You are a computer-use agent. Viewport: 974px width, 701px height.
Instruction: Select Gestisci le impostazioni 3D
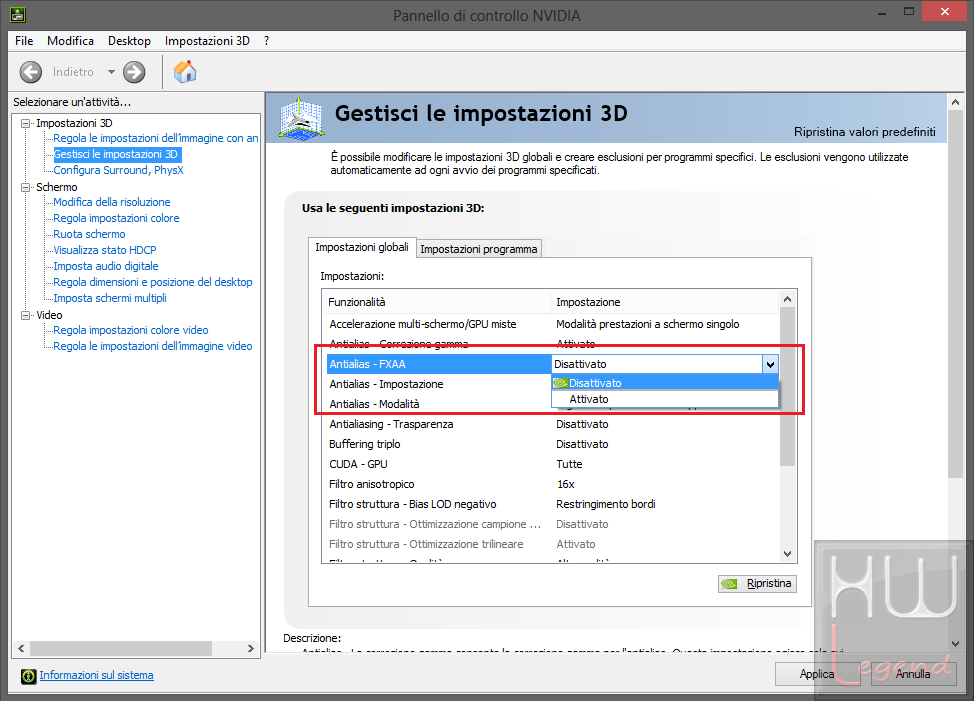click(116, 155)
